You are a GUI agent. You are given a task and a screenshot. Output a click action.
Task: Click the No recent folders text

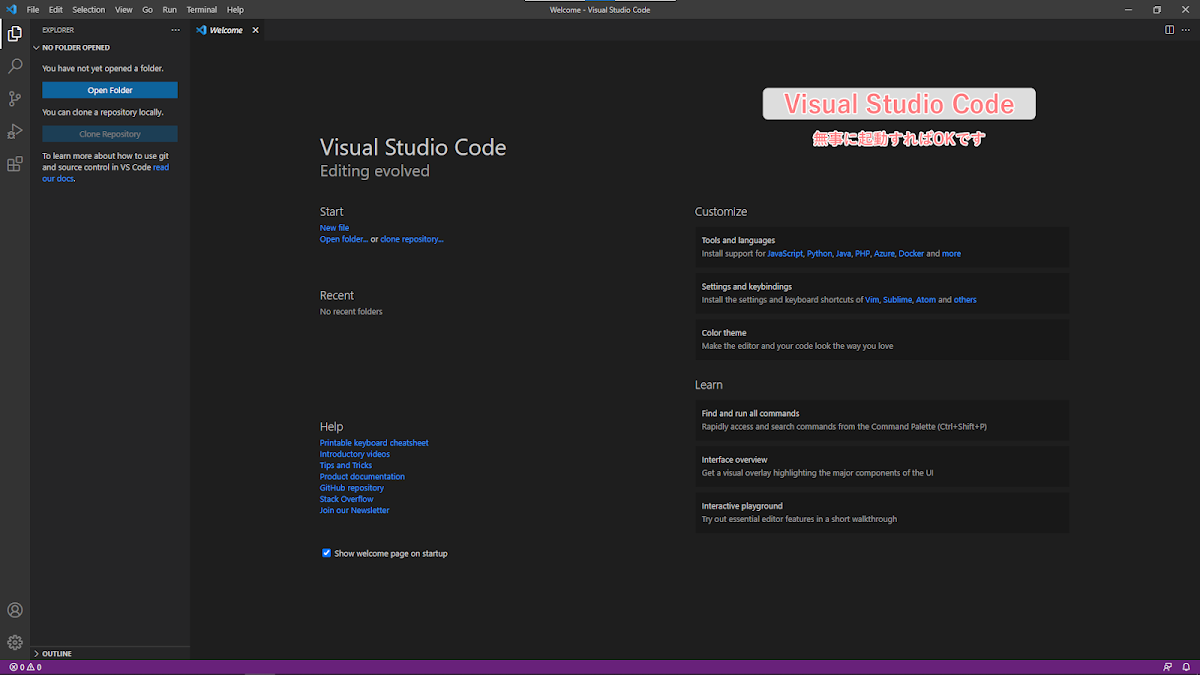[351, 312]
